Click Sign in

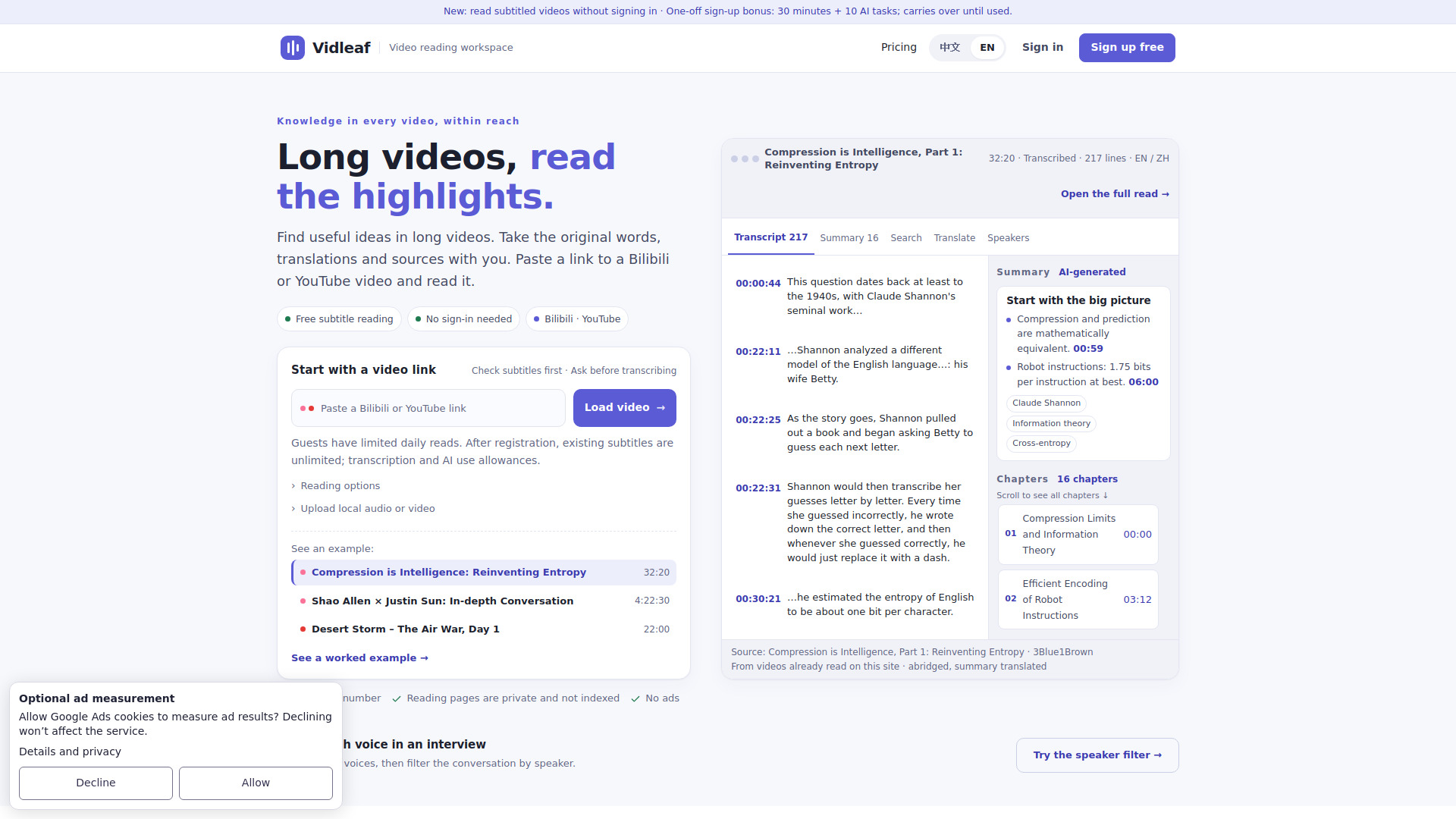(1043, 48)
